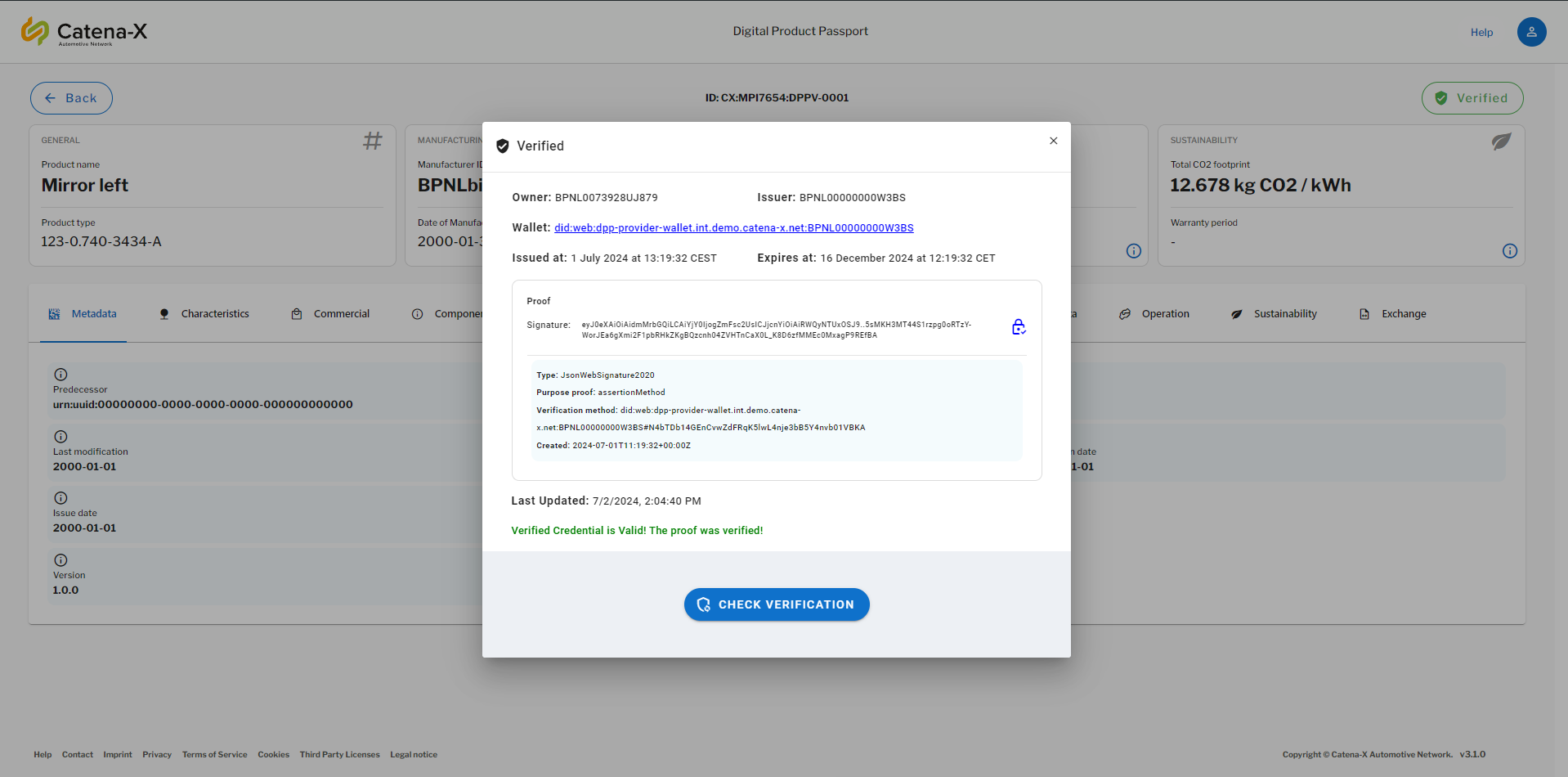This screenshot has height=777, width=1568.
Task: Open the DPP provider wallet DID link
Action: 733,228
